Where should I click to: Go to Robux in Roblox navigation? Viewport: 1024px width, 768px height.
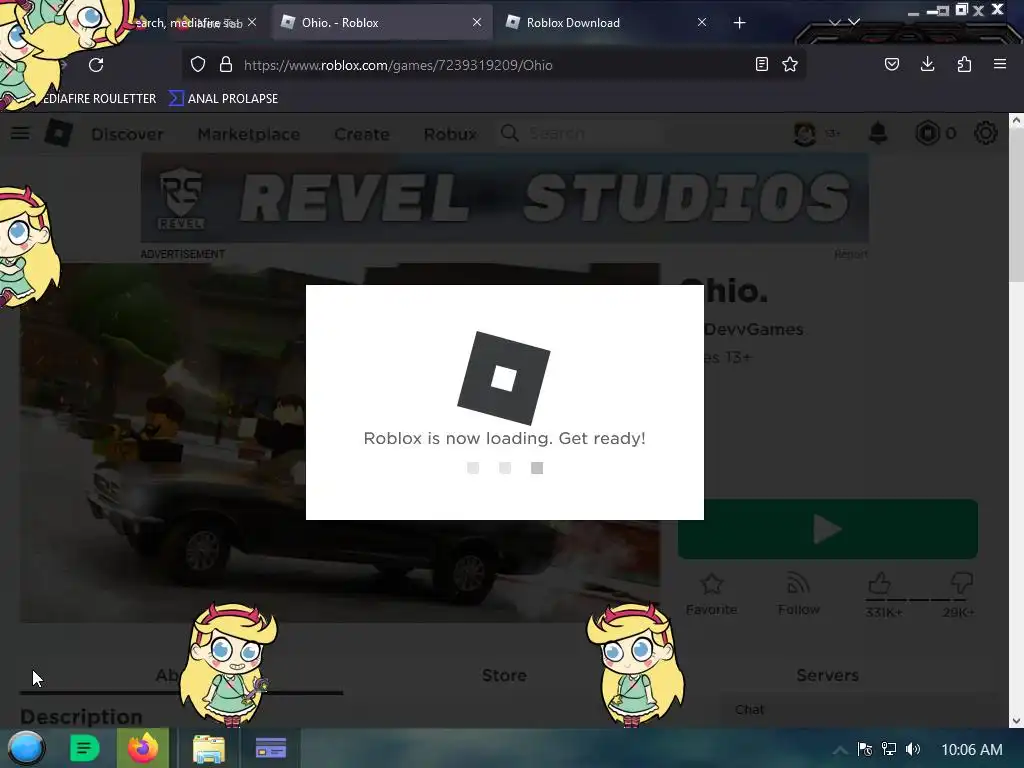point(450,134)
